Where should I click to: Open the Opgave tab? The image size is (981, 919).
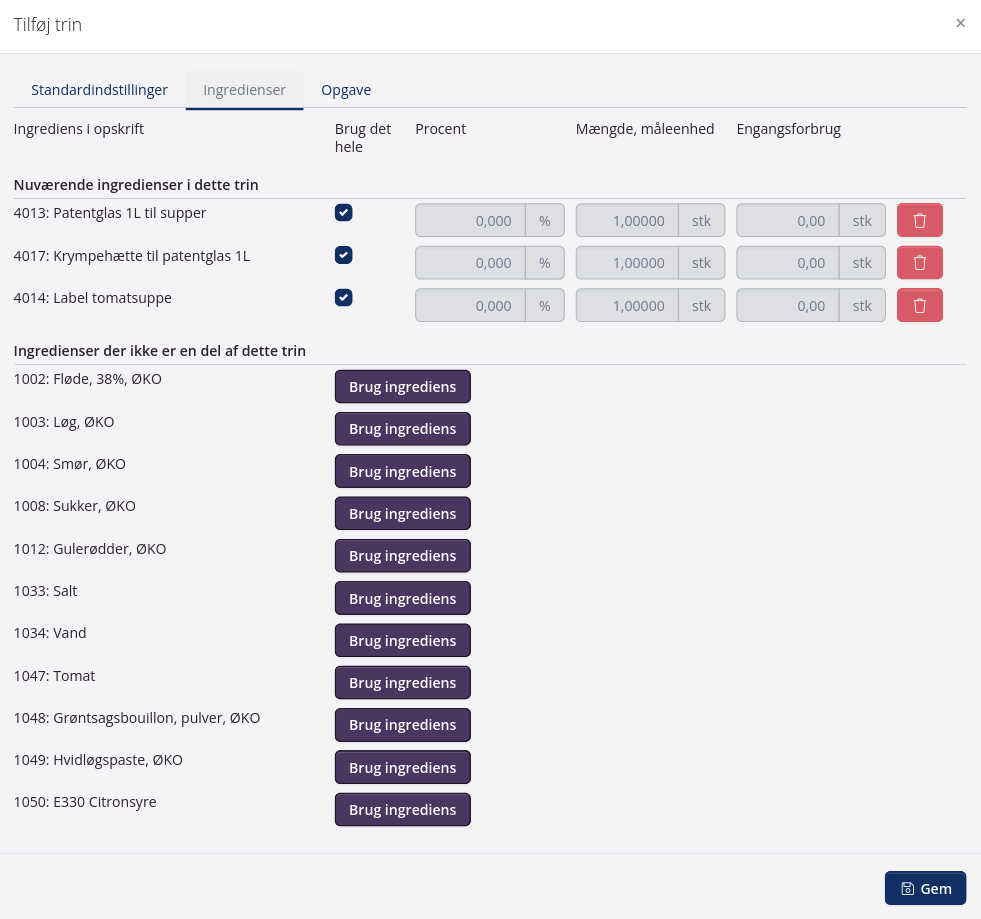(x=346, y=90)
